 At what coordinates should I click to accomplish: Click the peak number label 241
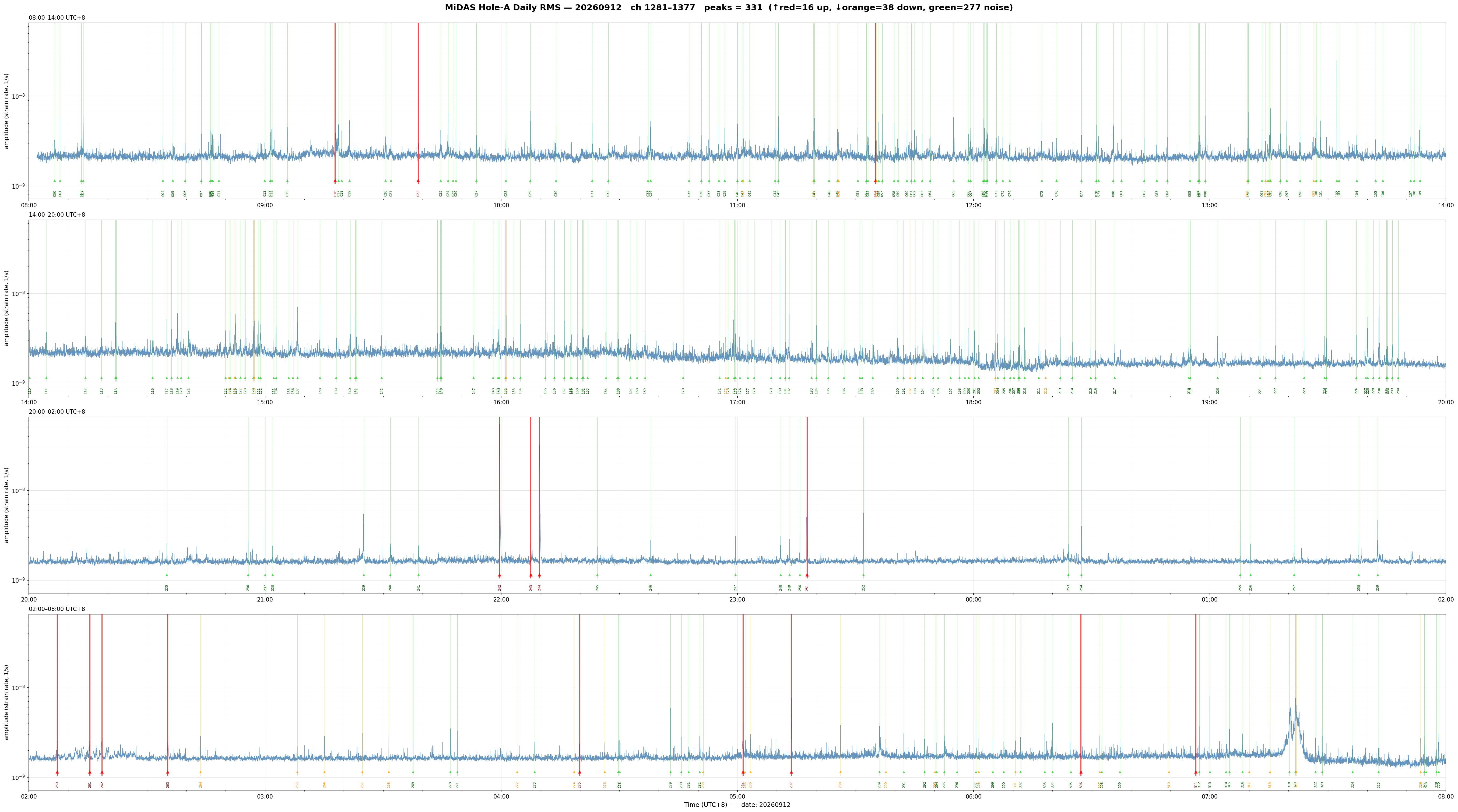[419, 587]
